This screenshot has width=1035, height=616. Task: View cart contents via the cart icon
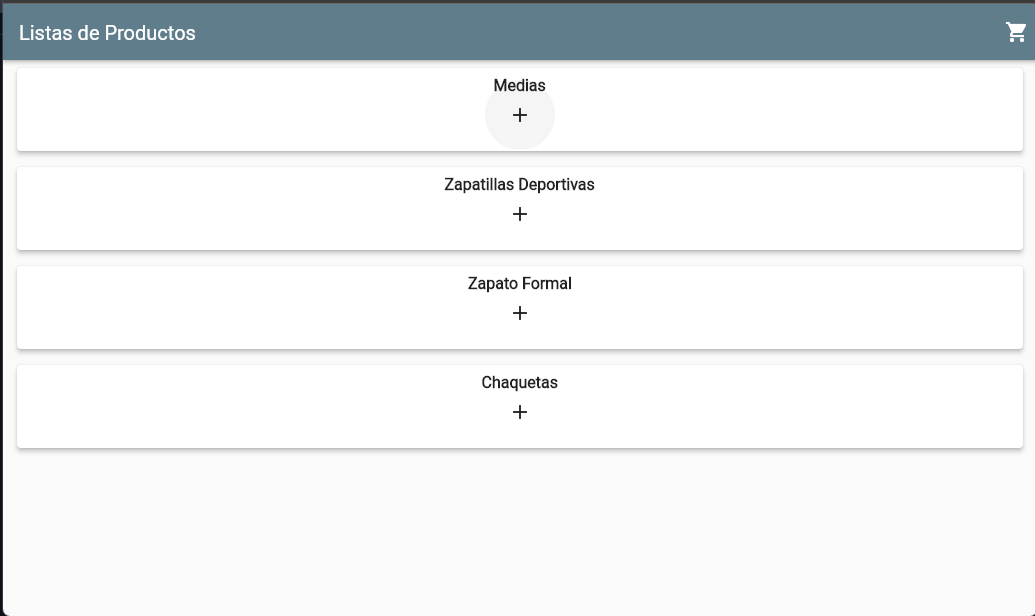tap(1015, 32)
